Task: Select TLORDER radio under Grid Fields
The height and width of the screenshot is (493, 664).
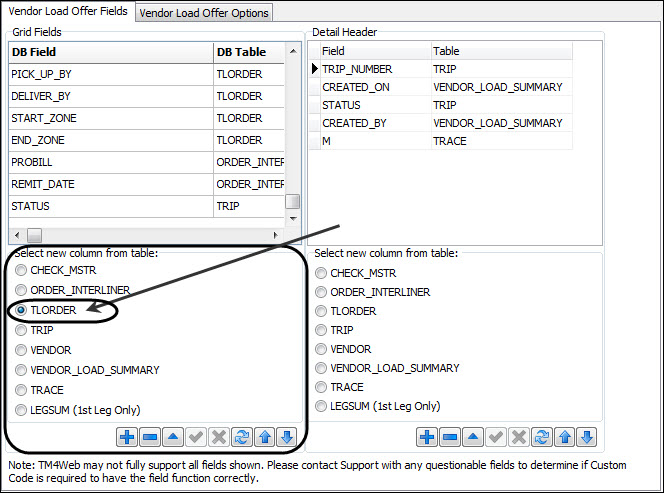Action: tap(21, 310)
